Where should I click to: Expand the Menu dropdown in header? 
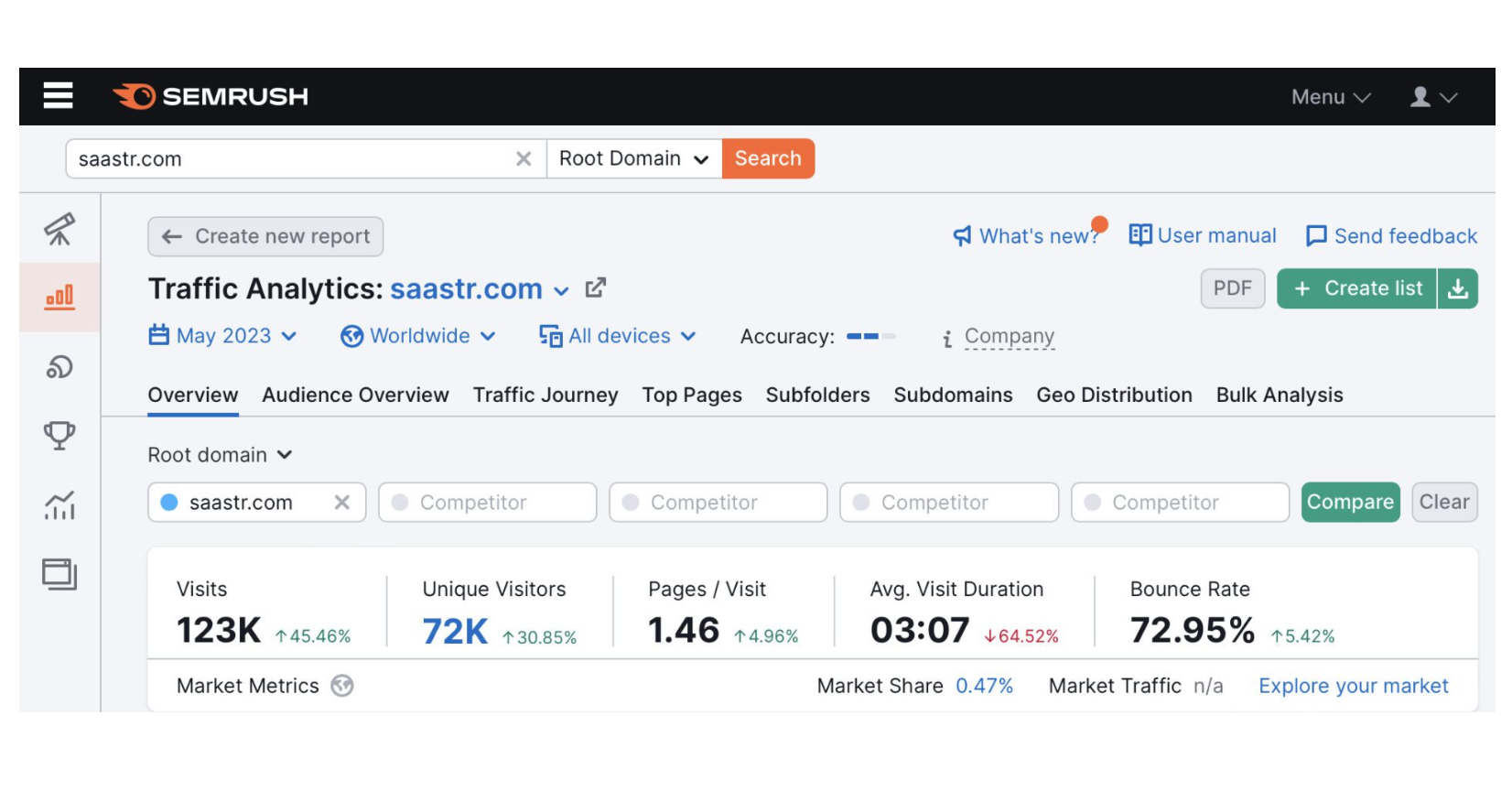point(1331,97)
